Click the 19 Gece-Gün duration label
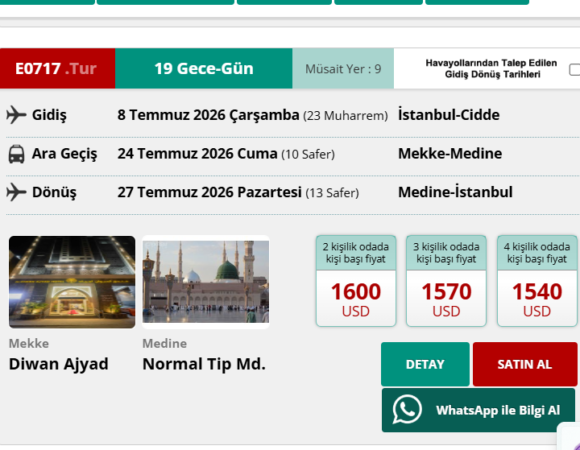580x450 pixels. tap(204, 68)
